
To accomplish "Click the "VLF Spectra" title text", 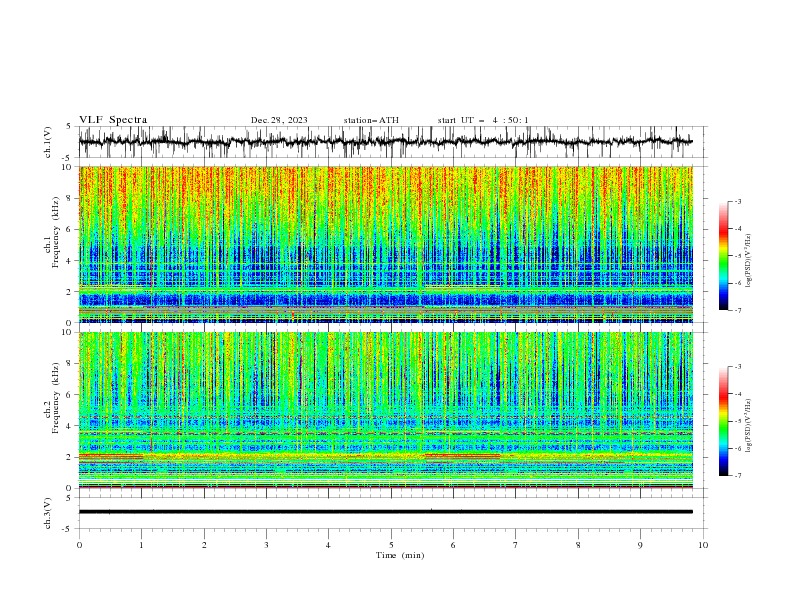I will (113, 120).
